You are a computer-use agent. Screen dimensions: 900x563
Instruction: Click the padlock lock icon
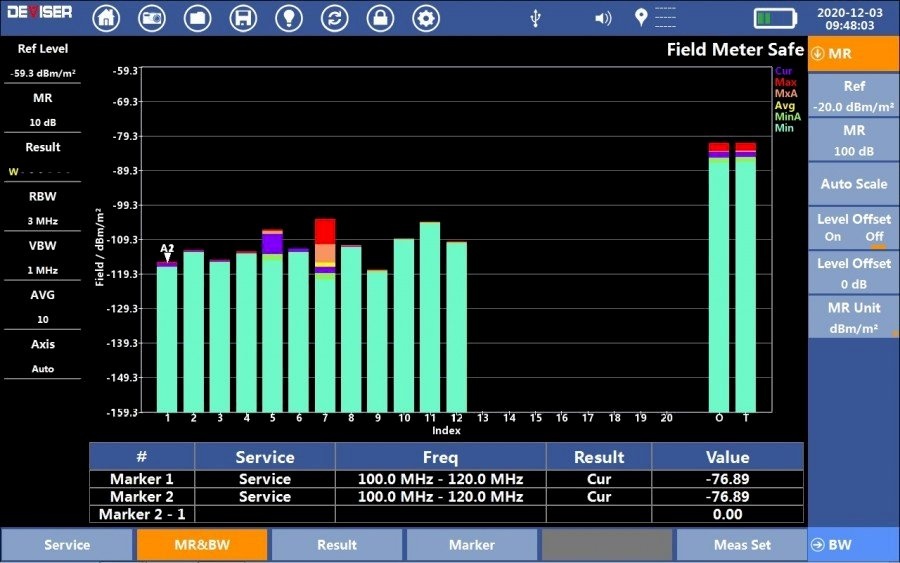380,18
